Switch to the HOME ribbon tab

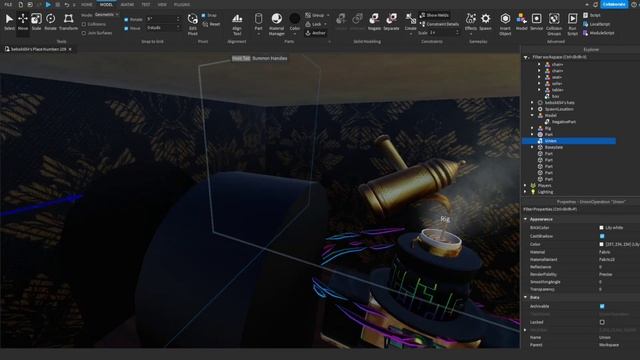(x=87, y=4)
